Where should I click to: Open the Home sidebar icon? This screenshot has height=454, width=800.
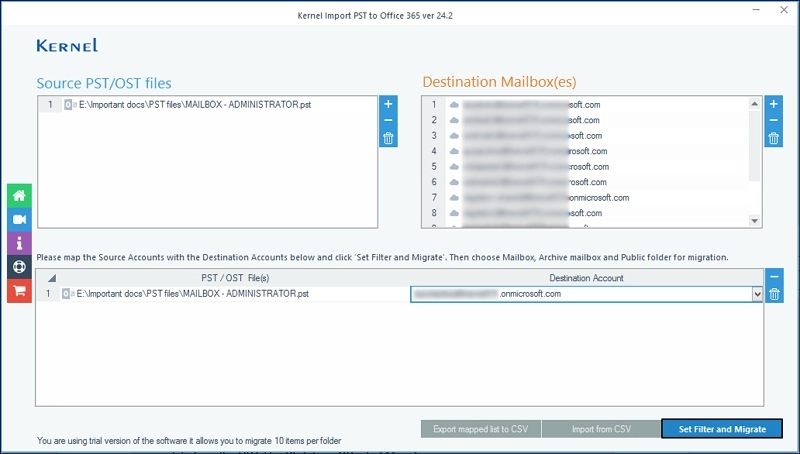[19, 195]
